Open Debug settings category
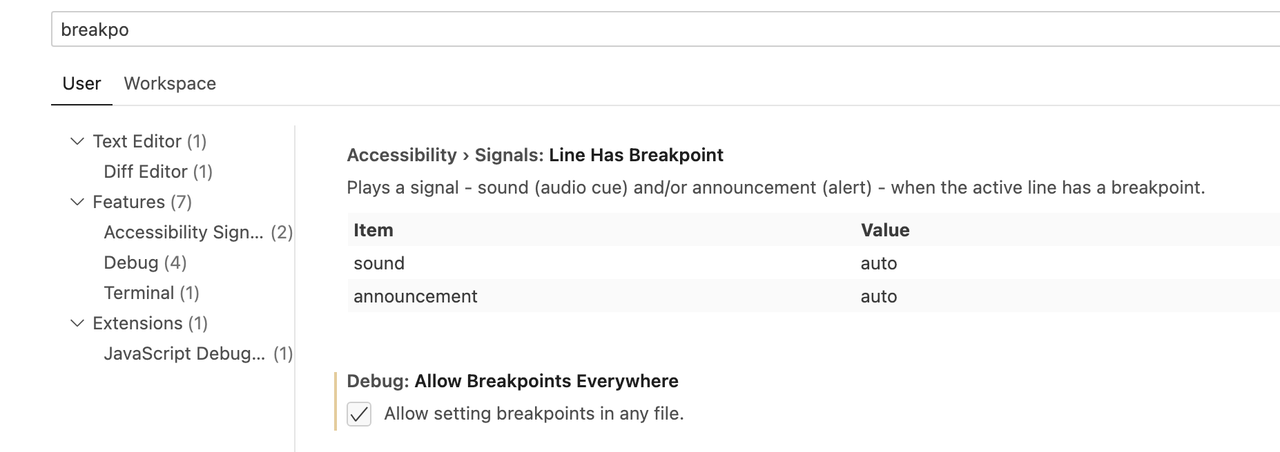This screenshot has width=1280, height=452. (131, 263)
